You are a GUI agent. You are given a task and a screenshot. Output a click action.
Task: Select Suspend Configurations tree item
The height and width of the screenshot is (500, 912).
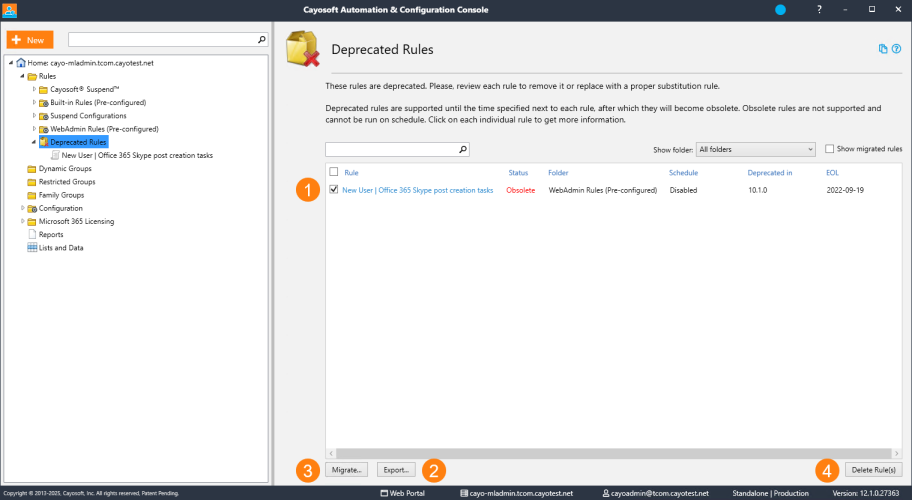(88, 116)
